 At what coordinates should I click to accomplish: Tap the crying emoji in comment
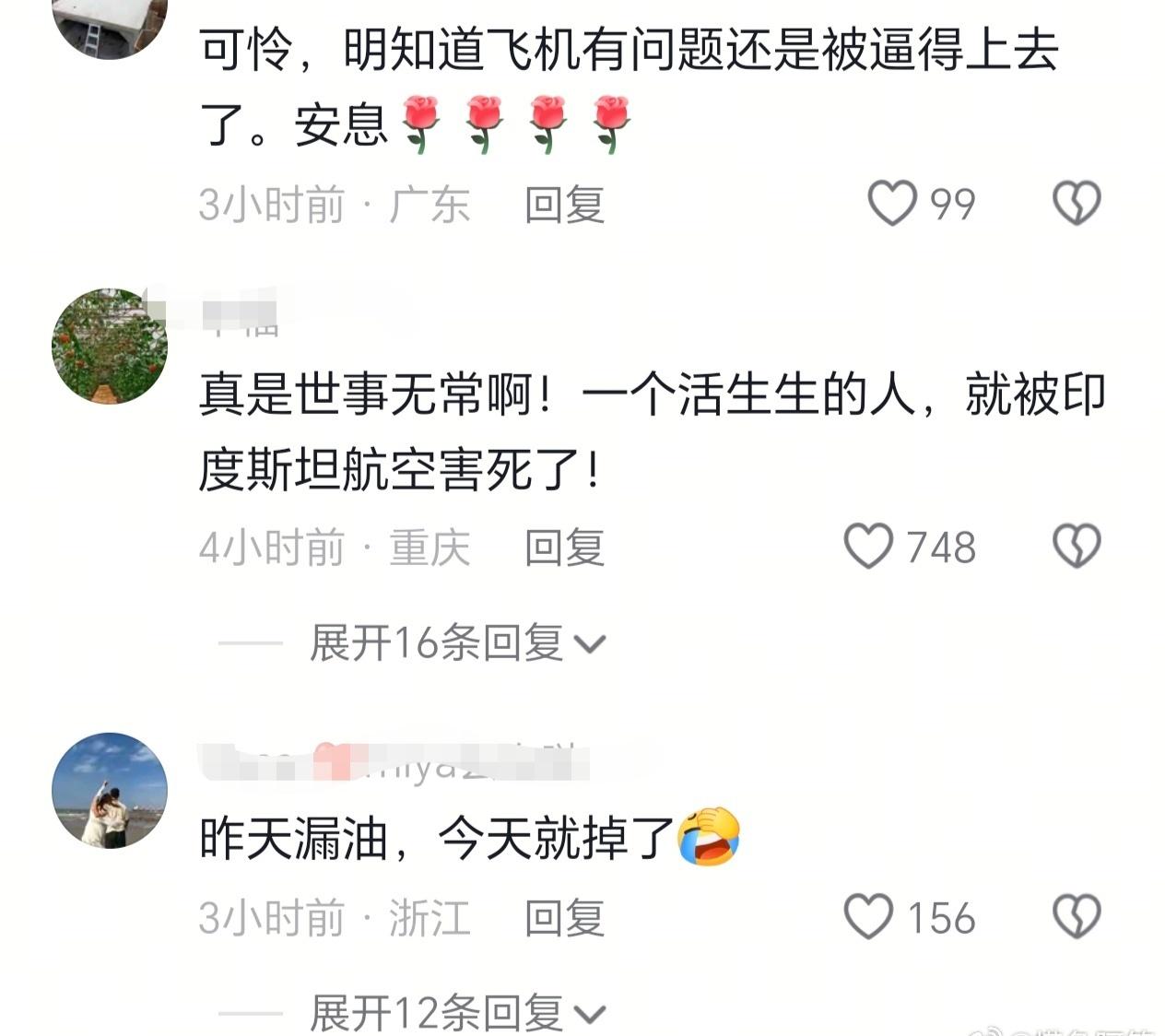coord(709,836)
